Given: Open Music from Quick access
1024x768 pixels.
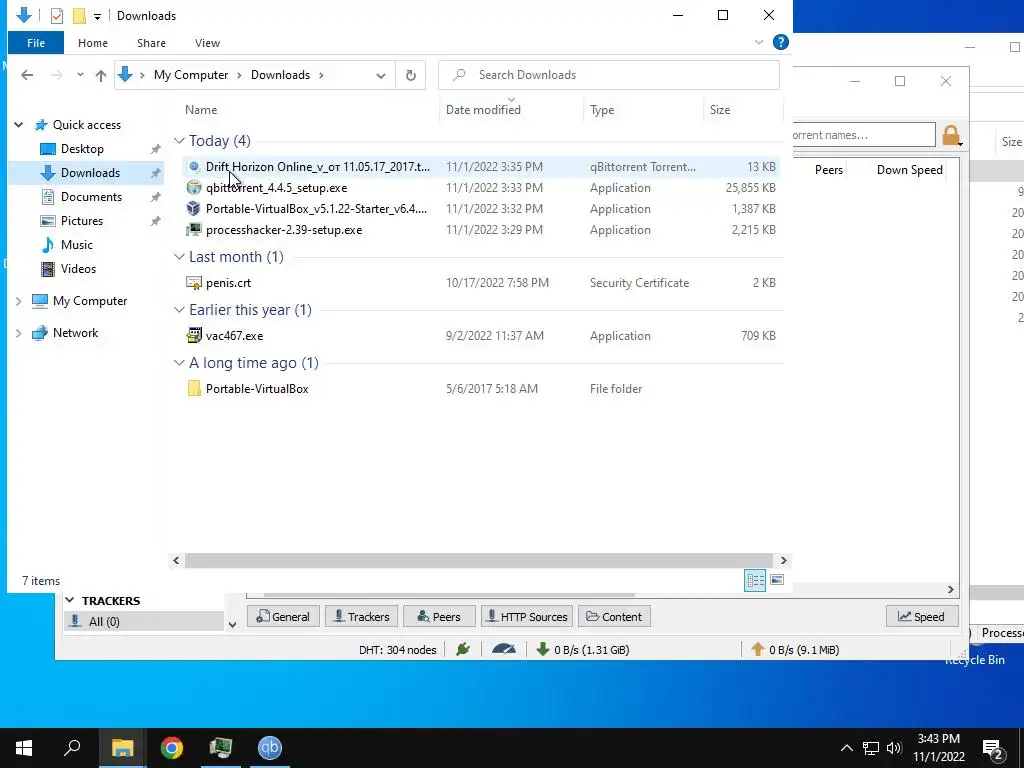Looking at the screenshot, I should tap(76, 245).
